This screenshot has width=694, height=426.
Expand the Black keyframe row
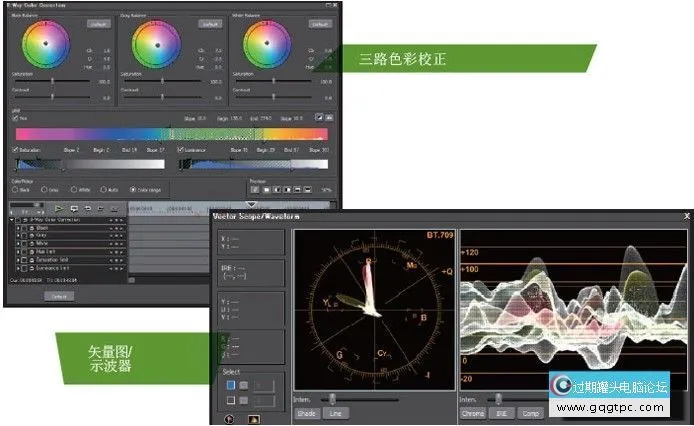[x=19, y=227]
